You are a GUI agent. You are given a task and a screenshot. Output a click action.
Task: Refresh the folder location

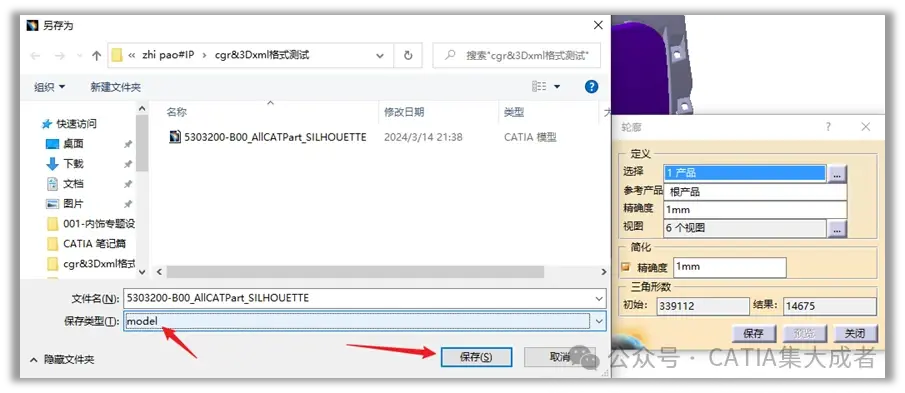click(x=408, y=55)
